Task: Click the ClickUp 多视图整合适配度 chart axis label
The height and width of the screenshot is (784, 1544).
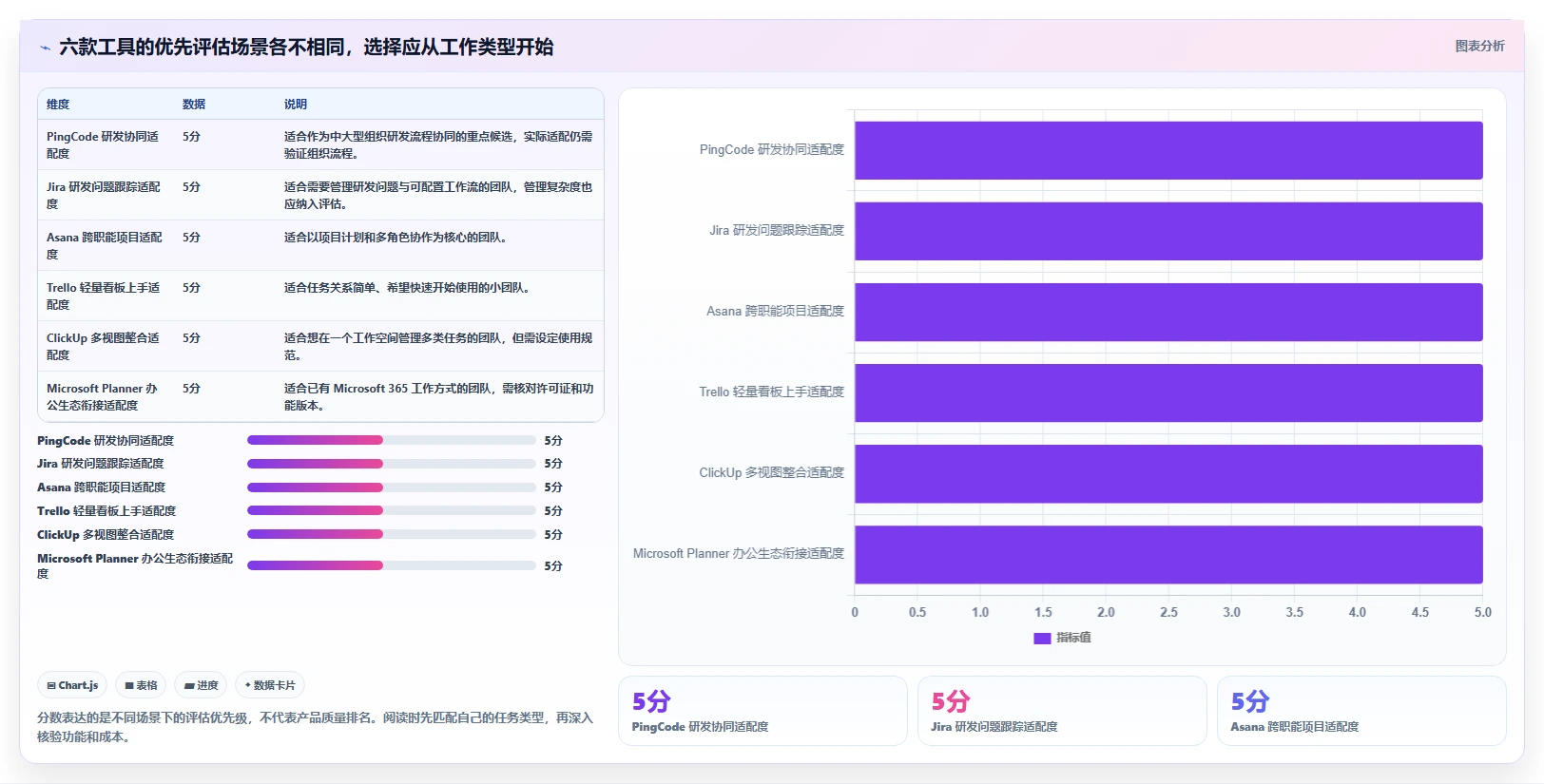Action: (x=771, y=473)
